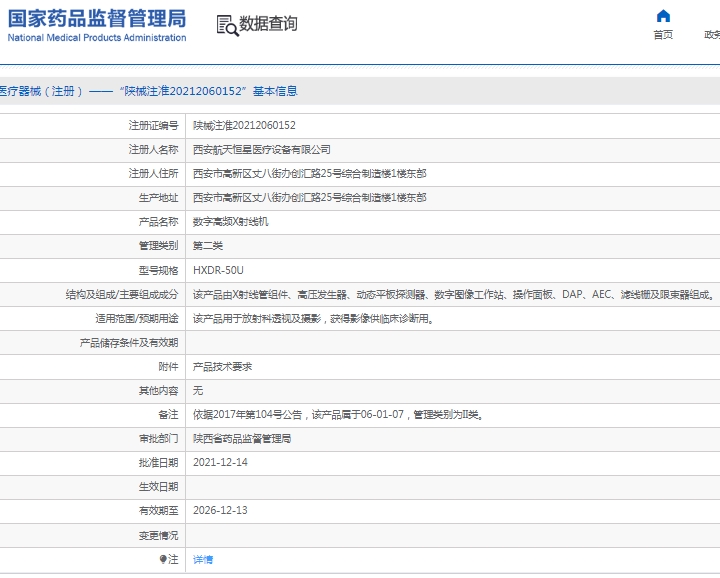Click the 医疗器械（注册）基本信息 page title

[x=148, y=91]
